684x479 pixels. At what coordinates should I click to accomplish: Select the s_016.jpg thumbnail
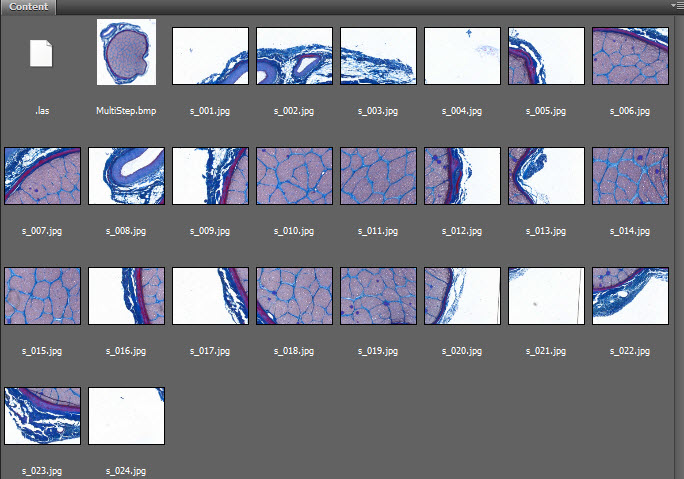(x=127, y=296)
